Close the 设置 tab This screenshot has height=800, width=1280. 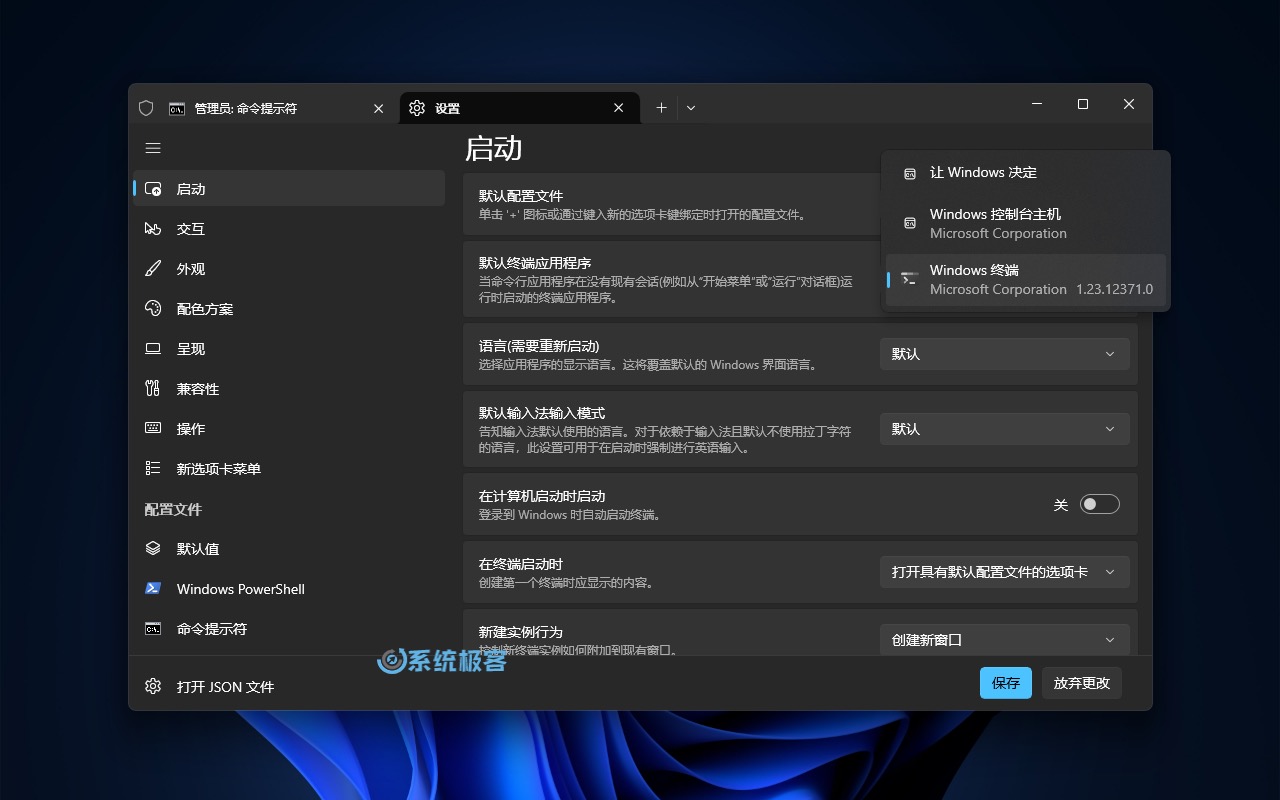tap(619, 108)
